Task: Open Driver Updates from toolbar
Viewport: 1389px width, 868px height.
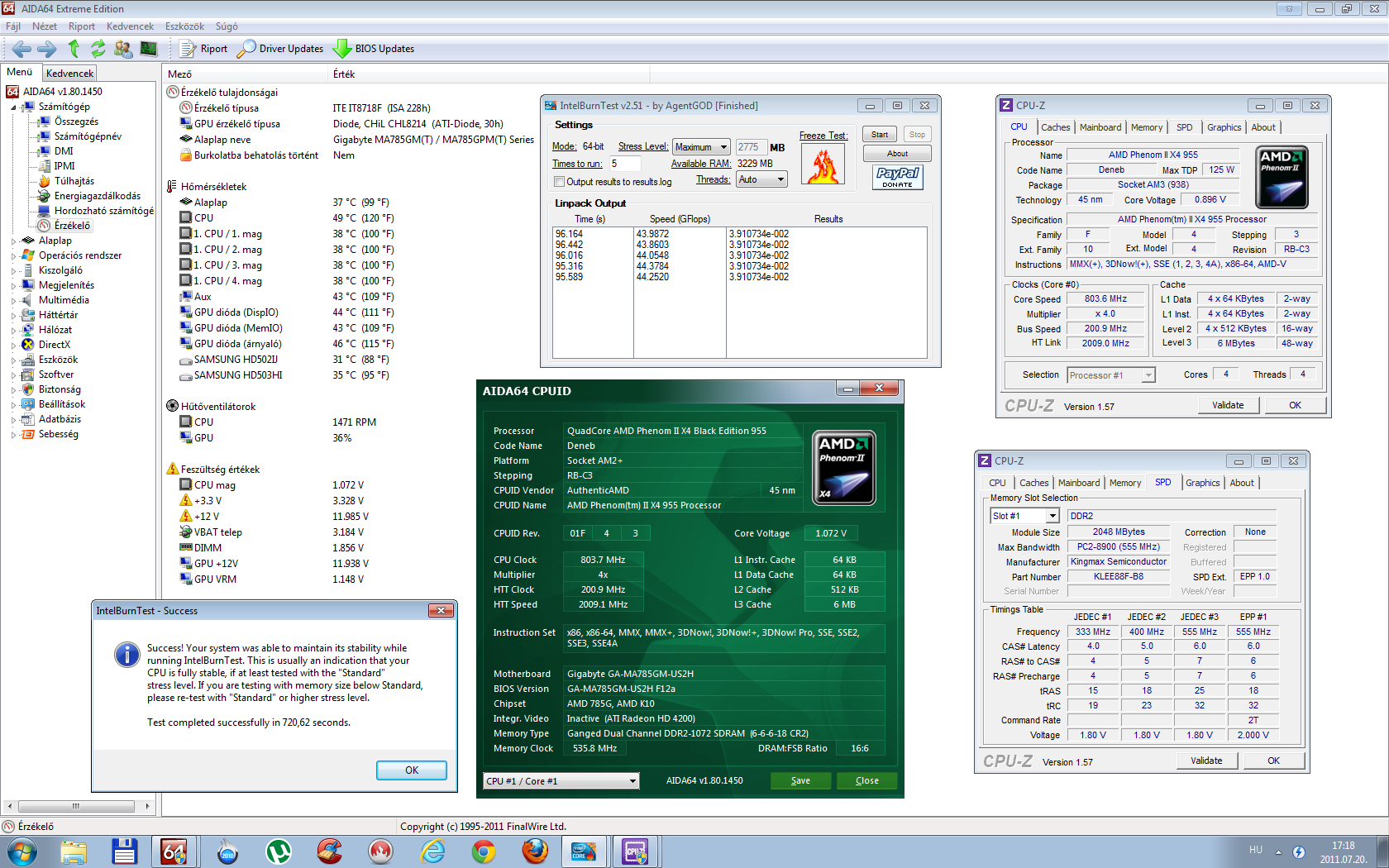Action: [x=280, y=49]
